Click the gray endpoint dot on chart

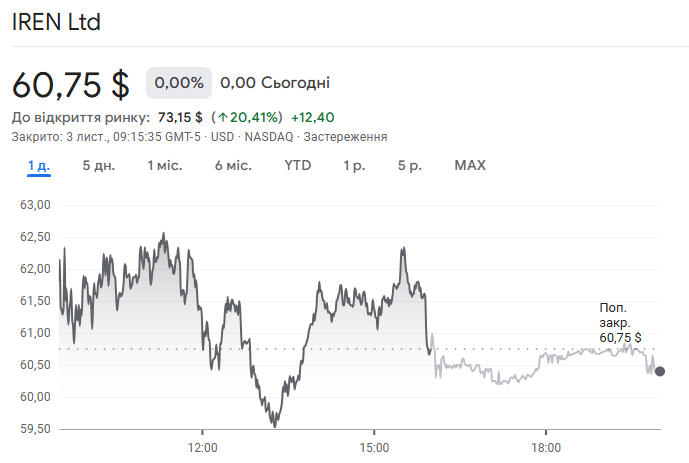(659, 371)
